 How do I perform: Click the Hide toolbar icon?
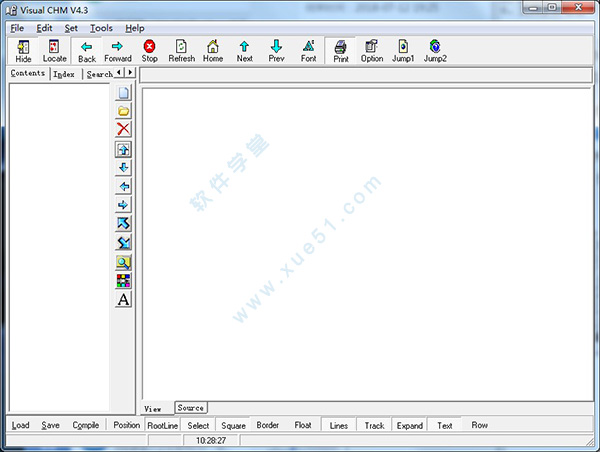coord(23,51)
